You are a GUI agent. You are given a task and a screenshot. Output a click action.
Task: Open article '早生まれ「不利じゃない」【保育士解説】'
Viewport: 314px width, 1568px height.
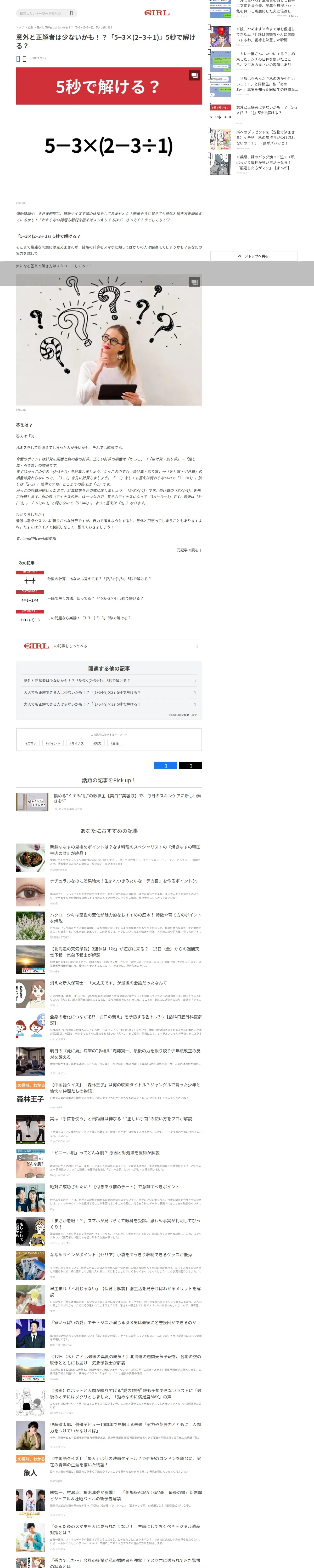coord(125,1292)
